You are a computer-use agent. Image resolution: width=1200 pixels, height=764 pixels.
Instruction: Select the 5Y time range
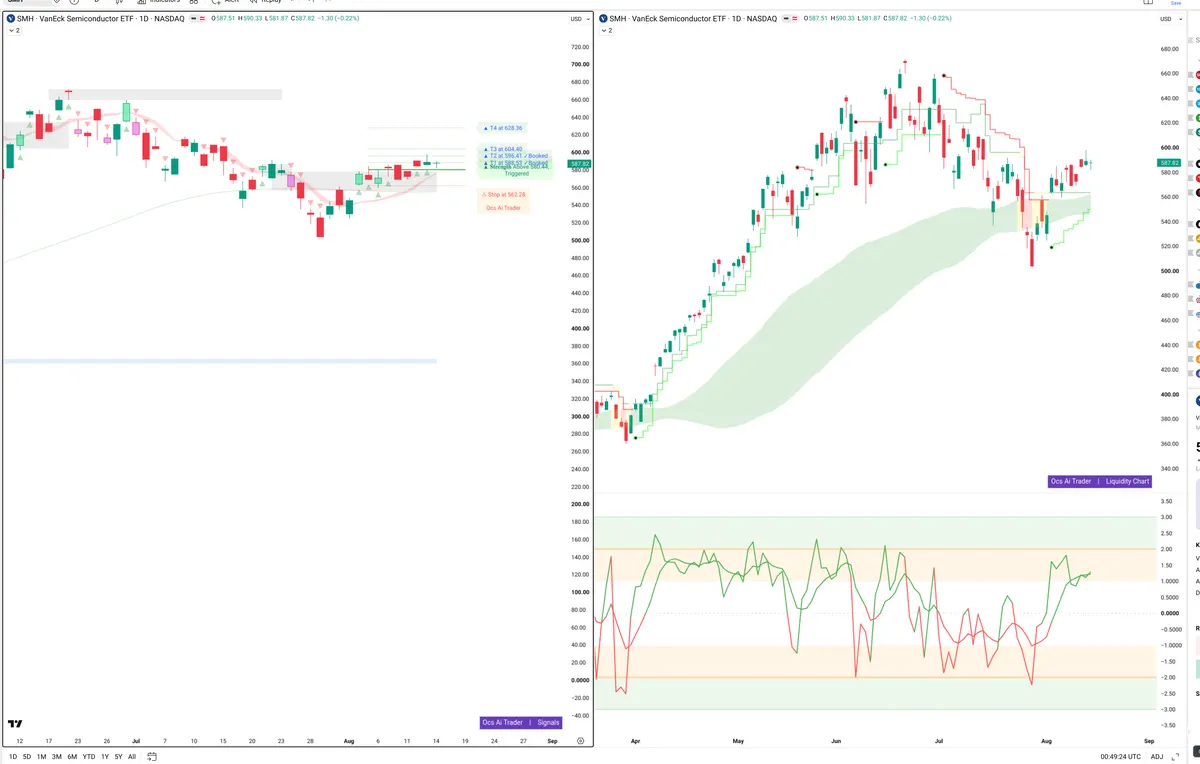[118, 756]
